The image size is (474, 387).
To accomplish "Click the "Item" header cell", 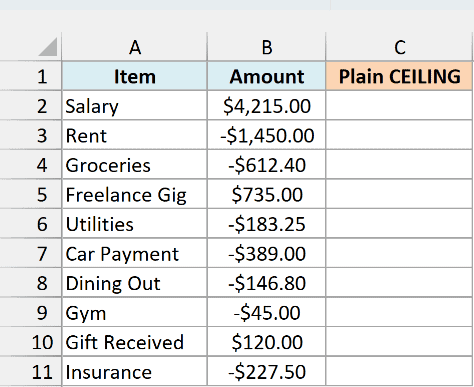I will click(134, 76).
